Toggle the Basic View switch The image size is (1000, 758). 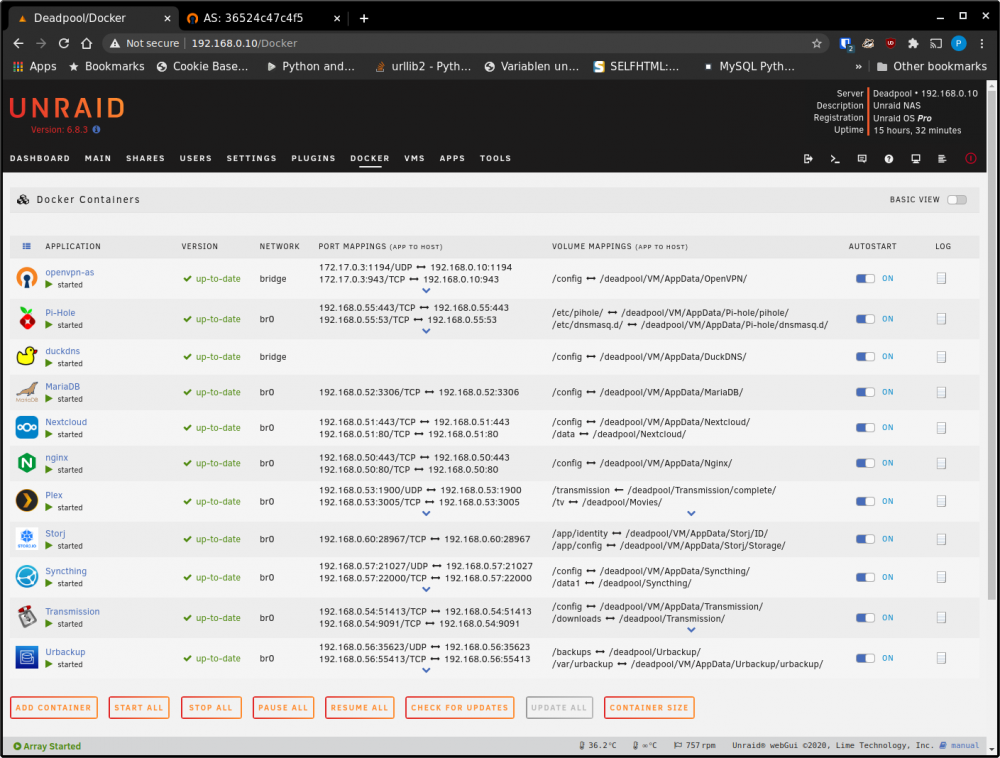coord(957,200)
